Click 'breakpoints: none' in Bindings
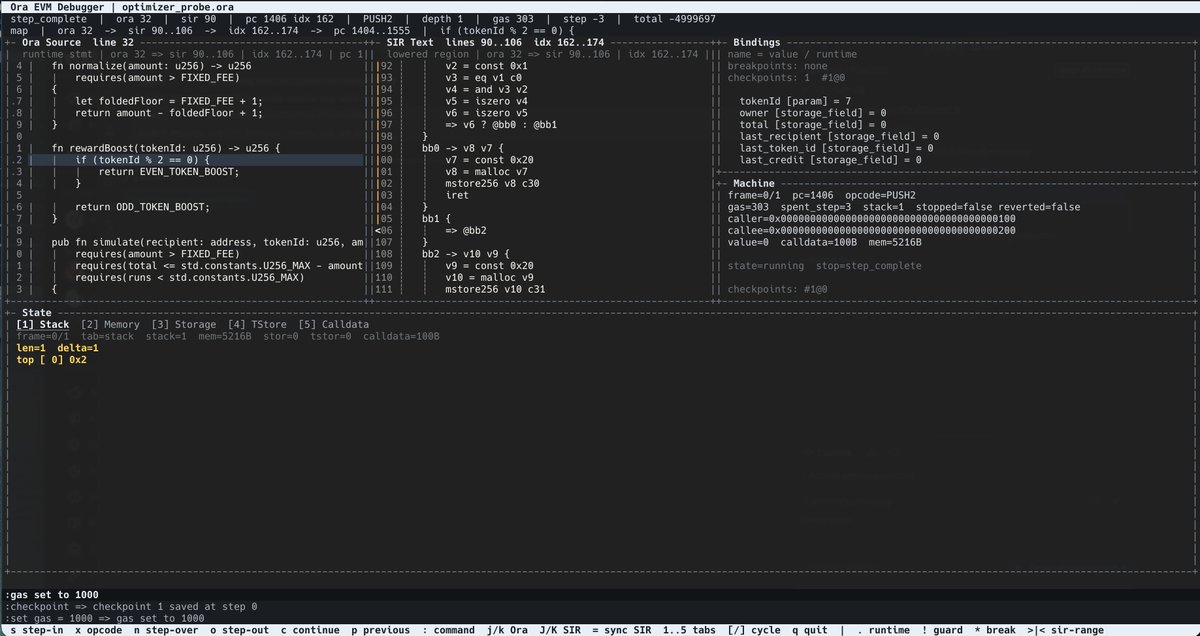 pyautogui.click(x=777, y=65)
